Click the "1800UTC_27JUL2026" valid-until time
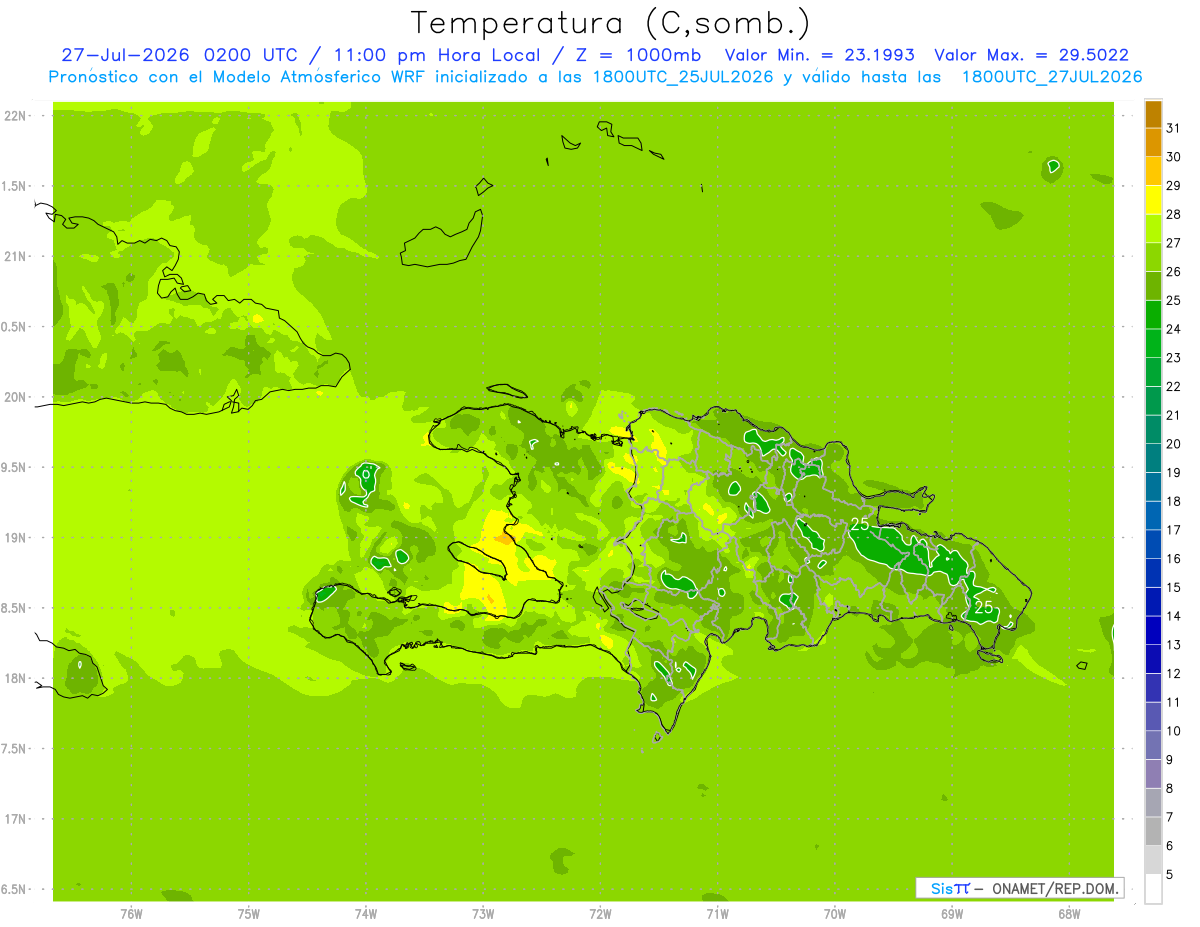The width and height of the screenshot is (1200, 927). (1052, 77)
